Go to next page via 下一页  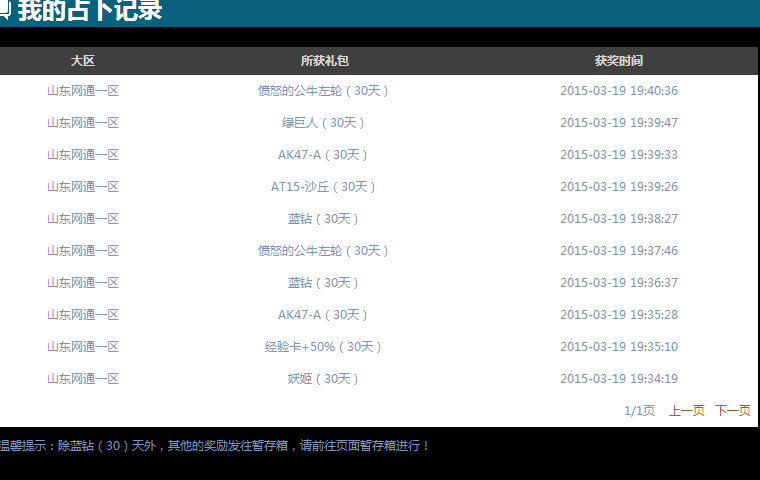point(733,411)
